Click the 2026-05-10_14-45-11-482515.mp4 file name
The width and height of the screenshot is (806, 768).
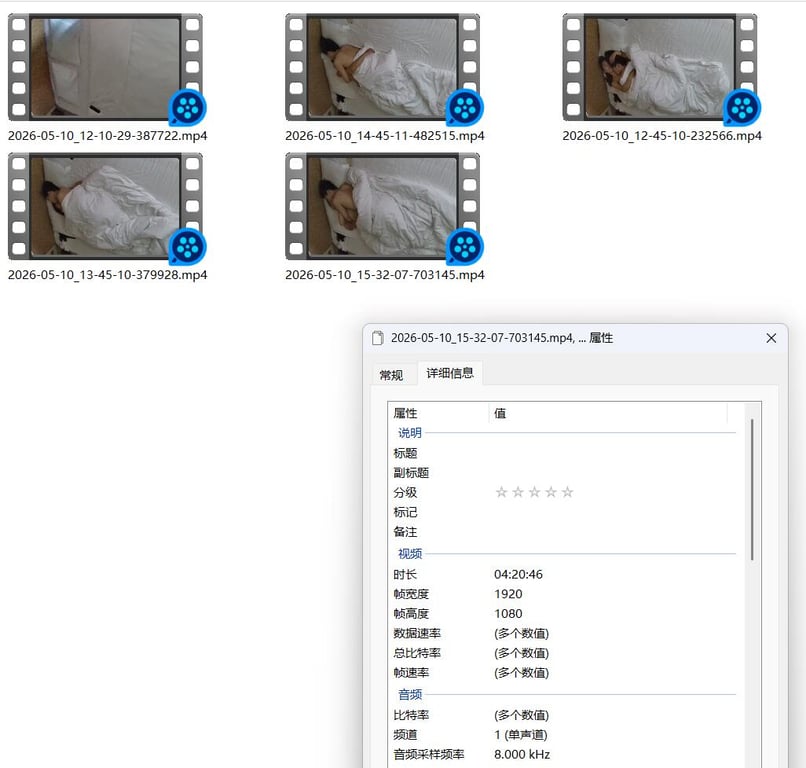coord(384,136)
